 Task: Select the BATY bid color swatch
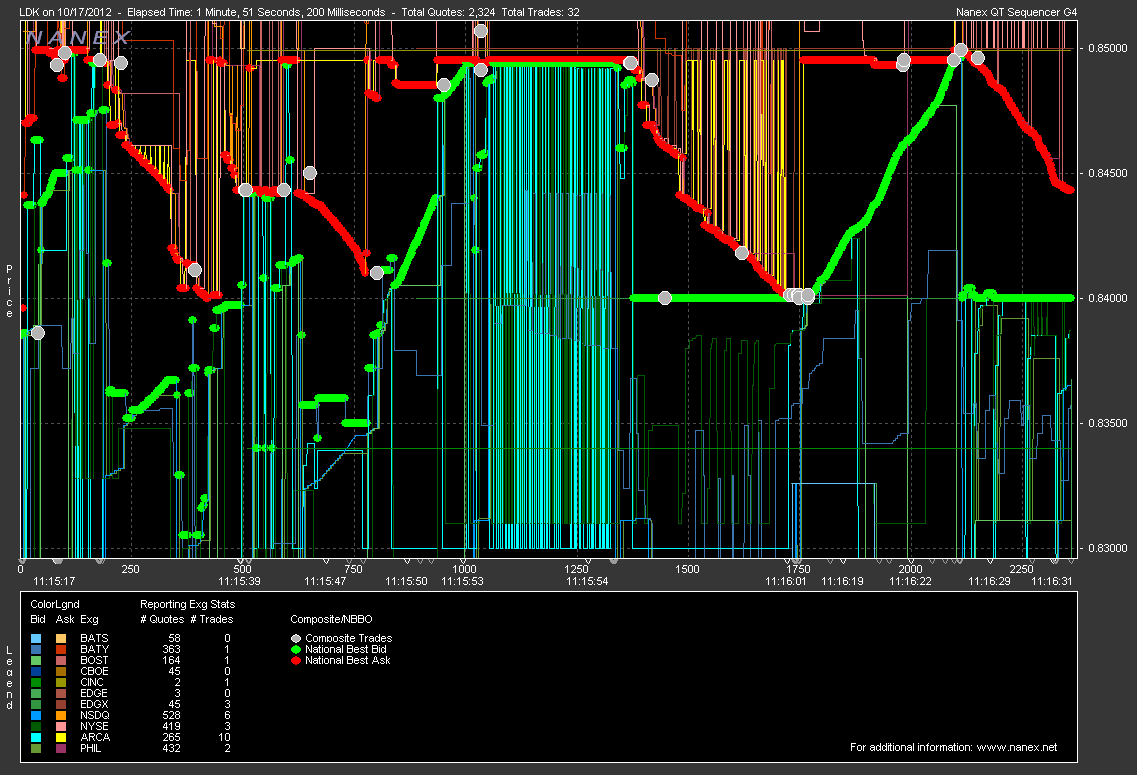(36, 650)
